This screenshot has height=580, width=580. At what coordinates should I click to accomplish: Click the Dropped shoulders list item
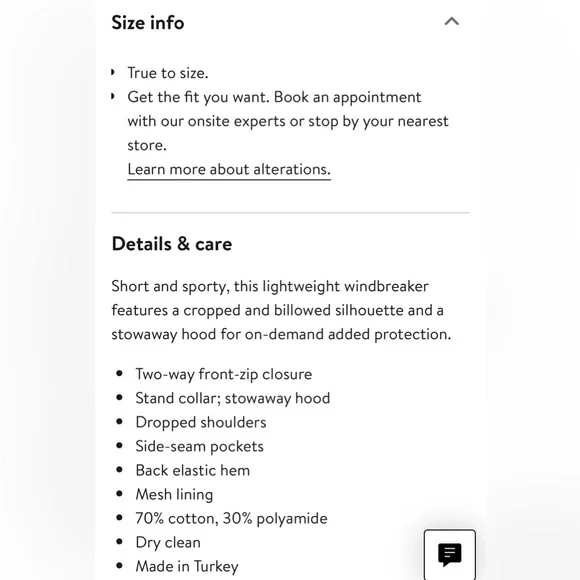point(201,422)
